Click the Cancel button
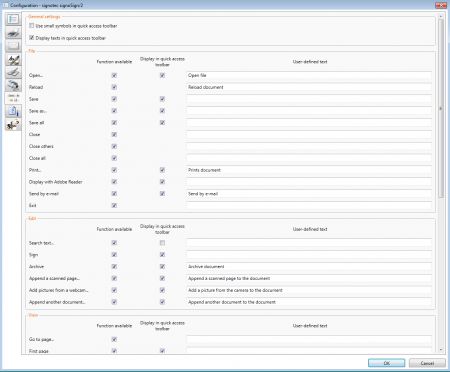 (x=427, y=363)
